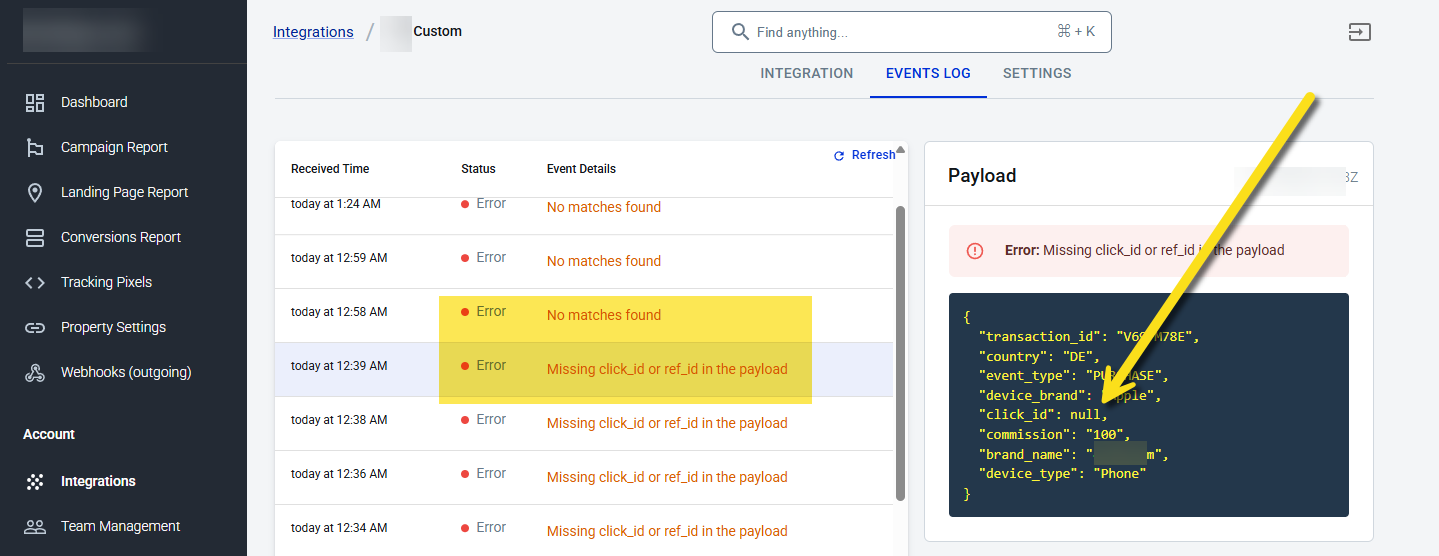Click the Team Management people icon
Screen dimensions: 1439x556
point(35,526)
